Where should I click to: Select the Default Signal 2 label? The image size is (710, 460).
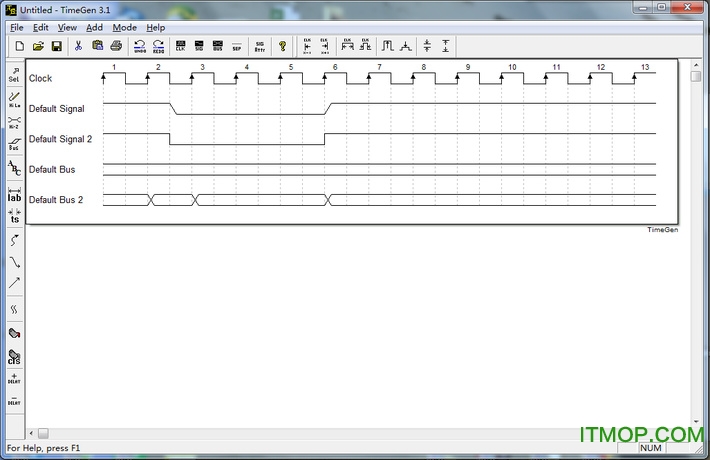pyautogui.click(x=60, y=139)
